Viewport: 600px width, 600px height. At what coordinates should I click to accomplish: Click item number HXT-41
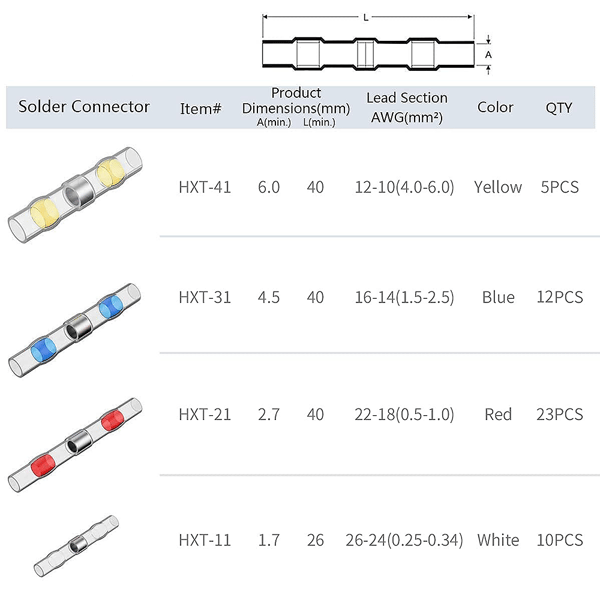tap(205, 187)
